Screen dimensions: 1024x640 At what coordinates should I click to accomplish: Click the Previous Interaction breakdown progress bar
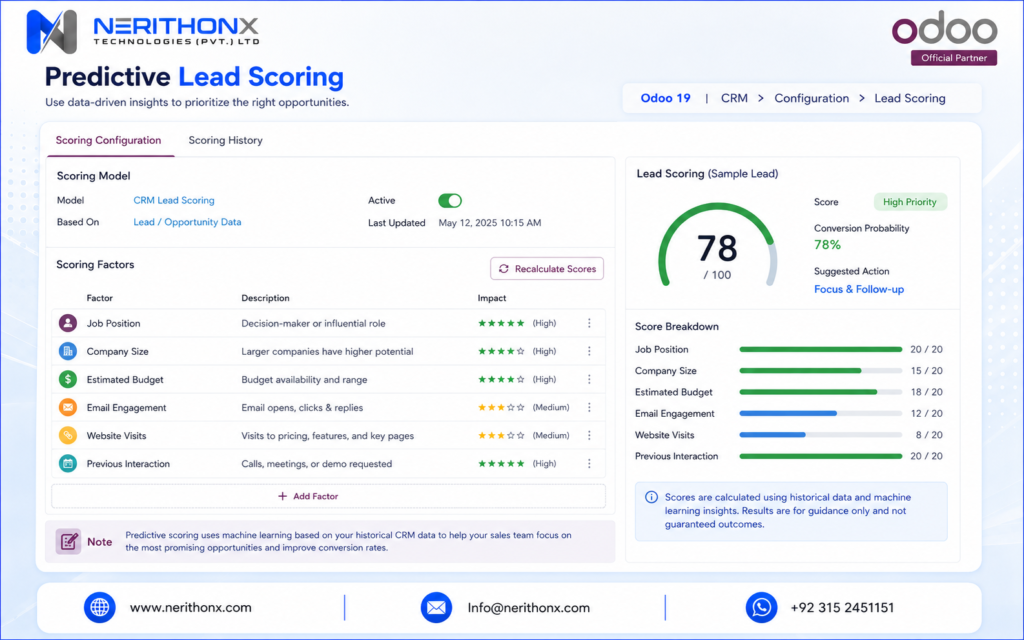(x=820, y=456)
